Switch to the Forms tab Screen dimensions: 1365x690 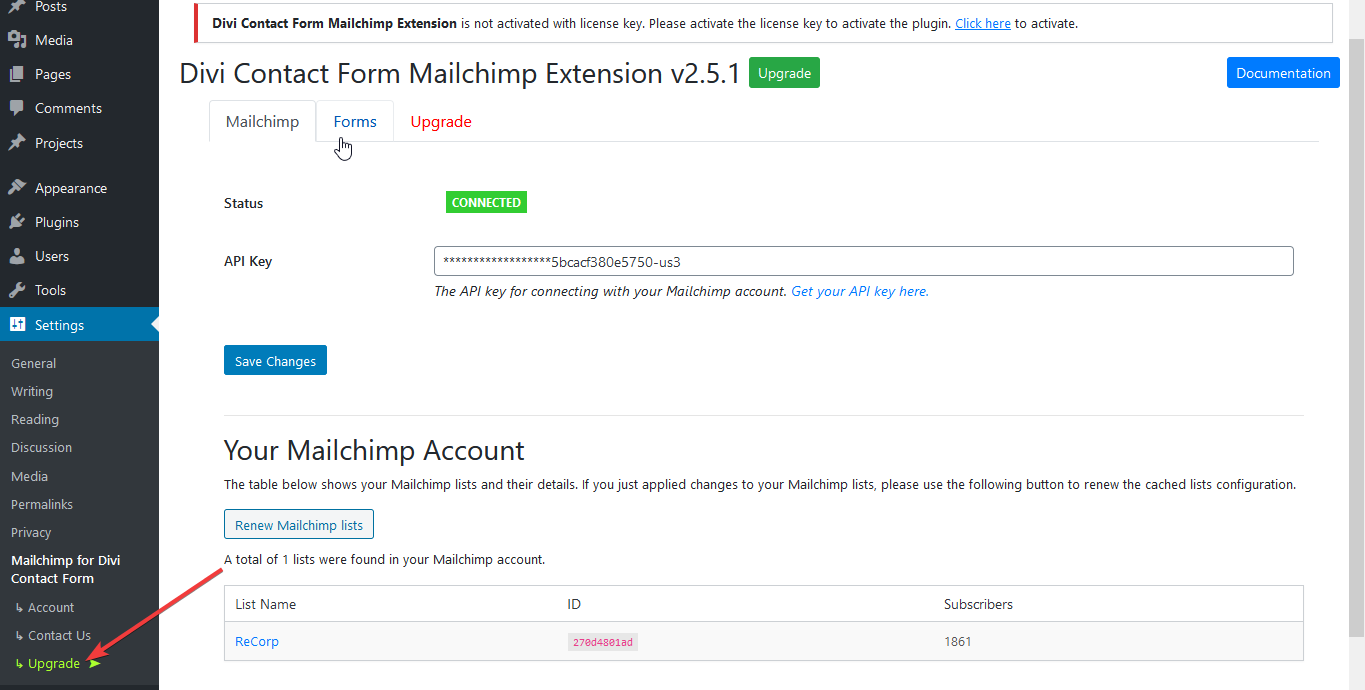click(x=355, y=121)
